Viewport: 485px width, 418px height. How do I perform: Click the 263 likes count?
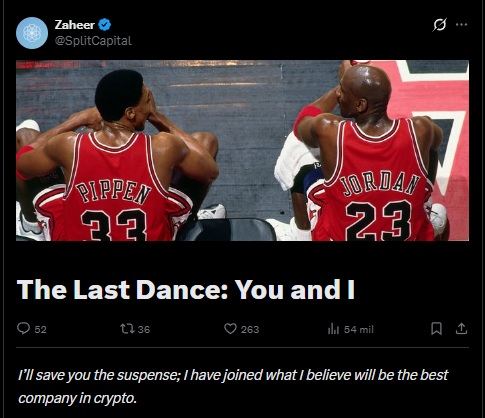pos(250,330)
